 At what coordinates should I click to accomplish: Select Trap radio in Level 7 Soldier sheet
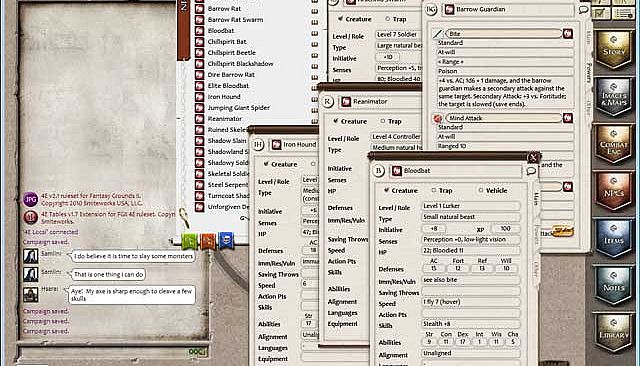[x=387, y=19]
